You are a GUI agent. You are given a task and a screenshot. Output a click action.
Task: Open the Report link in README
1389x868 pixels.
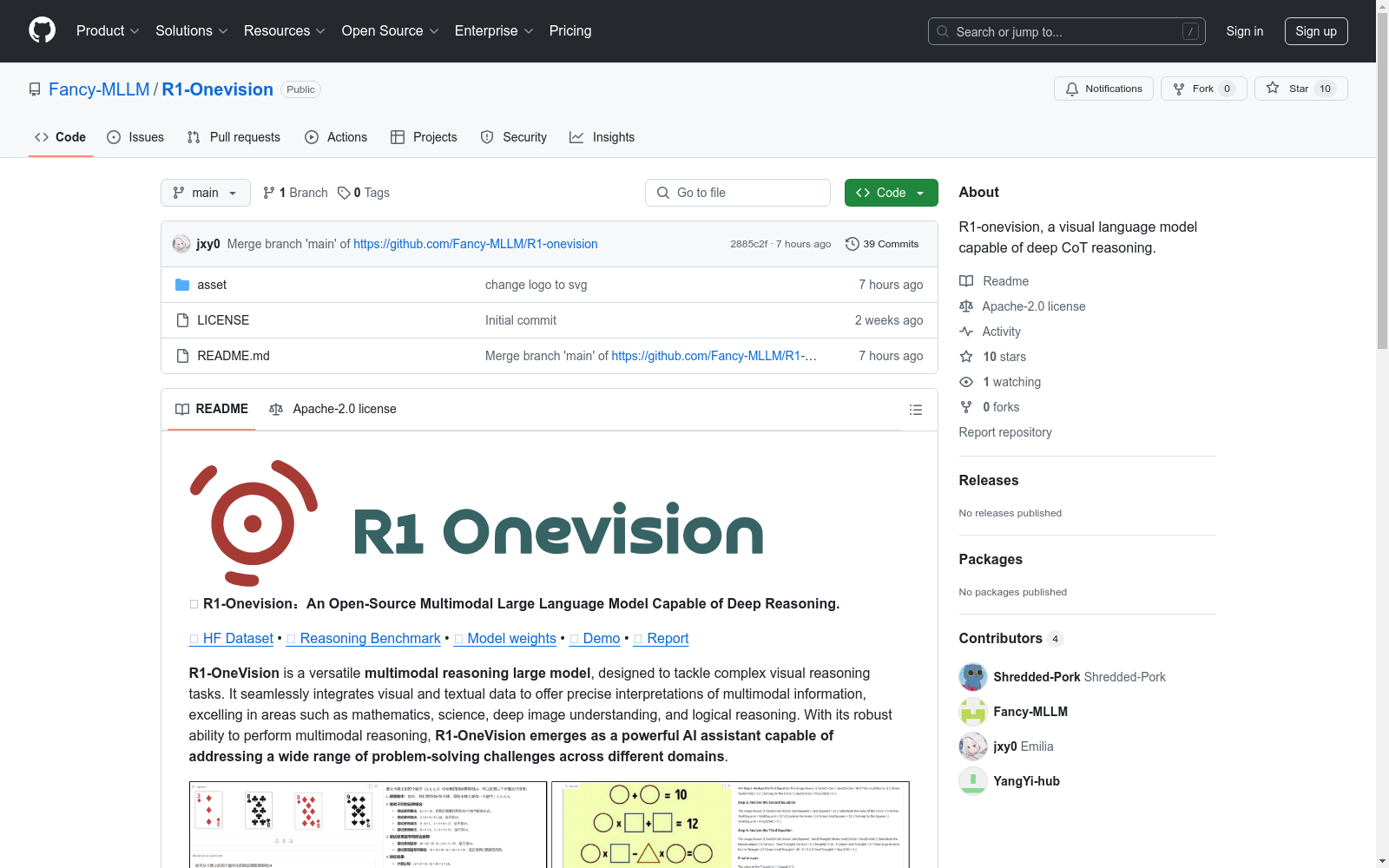662,638
